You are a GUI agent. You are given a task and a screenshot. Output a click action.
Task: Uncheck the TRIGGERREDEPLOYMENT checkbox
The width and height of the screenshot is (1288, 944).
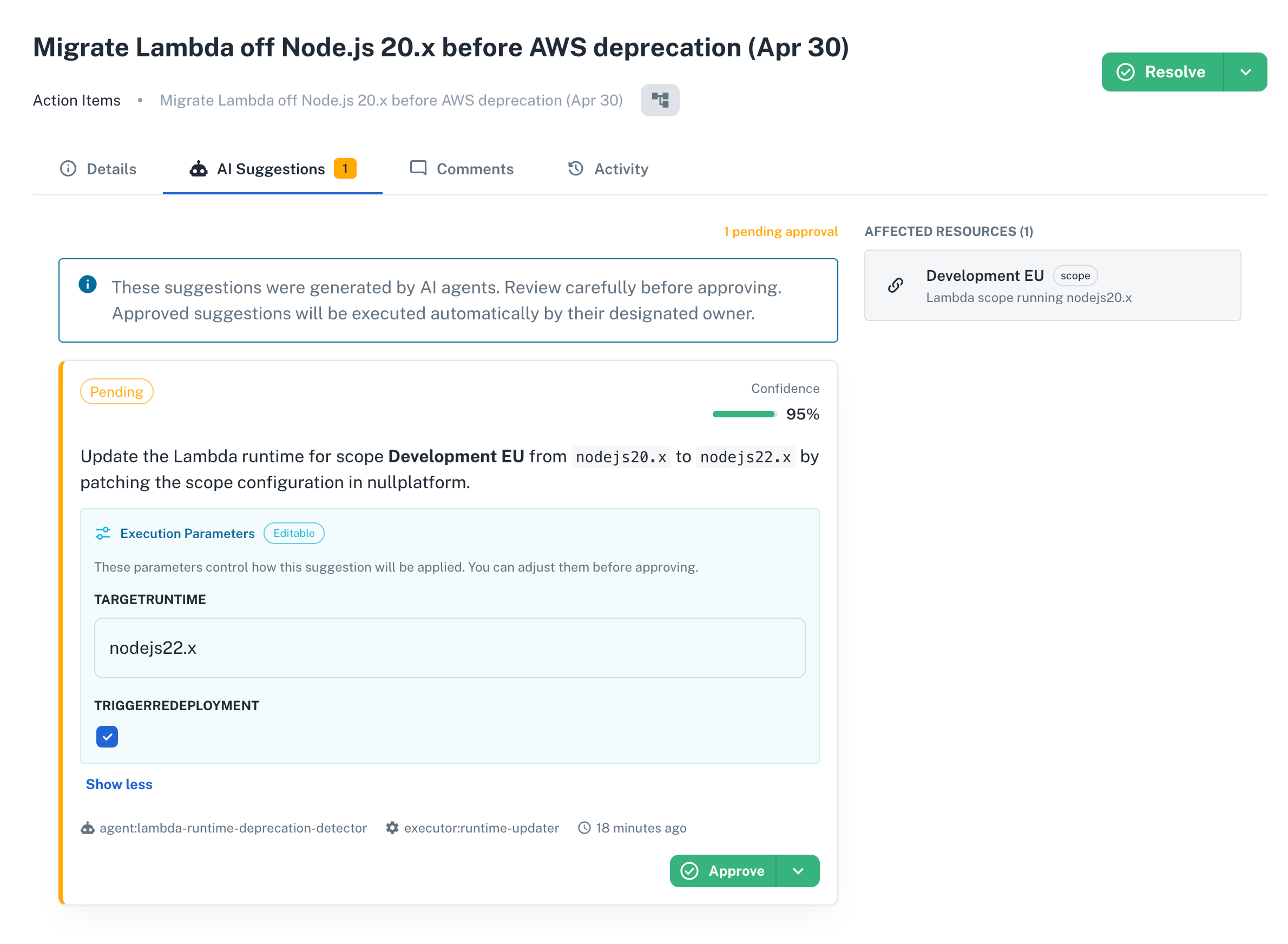pos(107,737)
